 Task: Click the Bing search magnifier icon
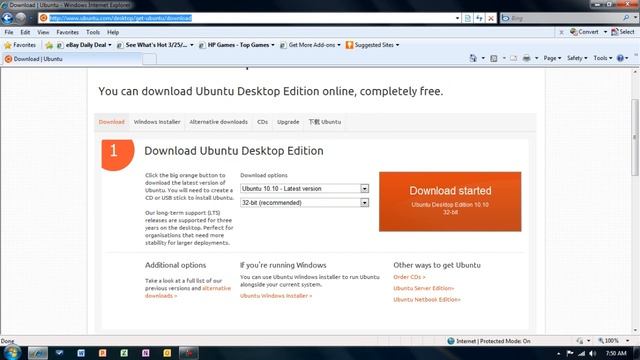[x=626, y=18]
